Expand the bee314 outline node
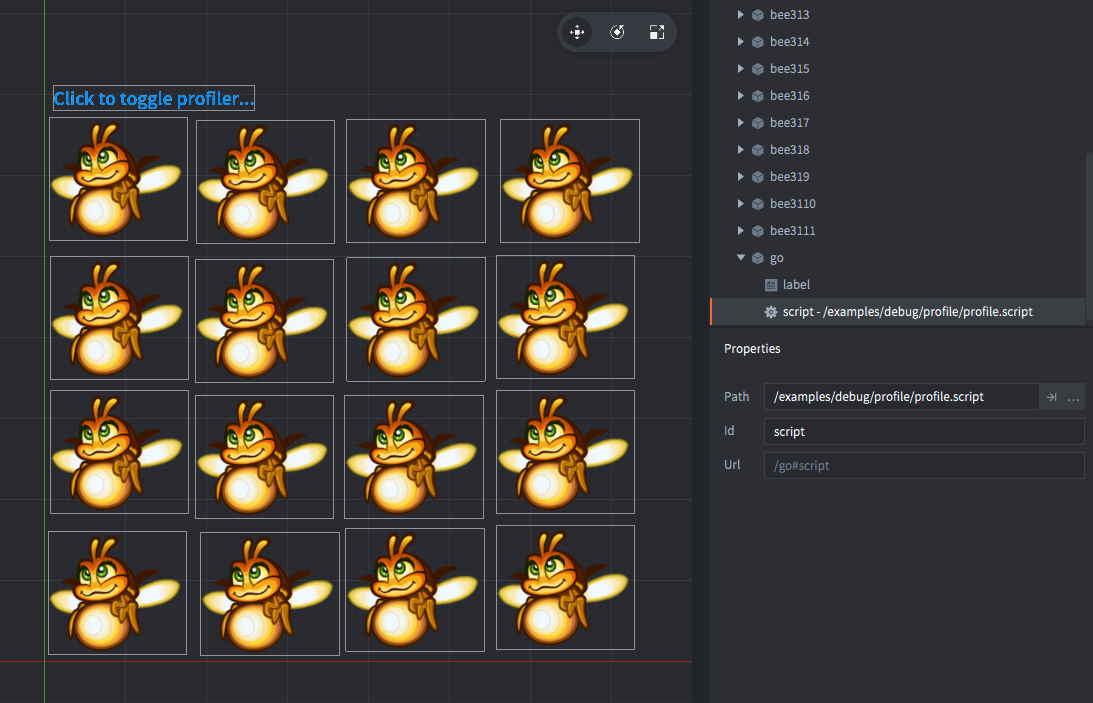Screen dimensions: 1093x703 (x=741, y=42)
